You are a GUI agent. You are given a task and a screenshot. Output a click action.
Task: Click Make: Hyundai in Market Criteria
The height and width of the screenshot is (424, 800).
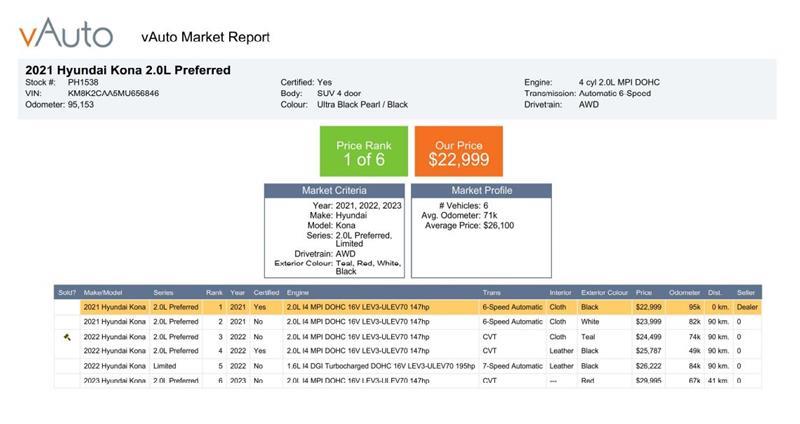coord(338,215)
